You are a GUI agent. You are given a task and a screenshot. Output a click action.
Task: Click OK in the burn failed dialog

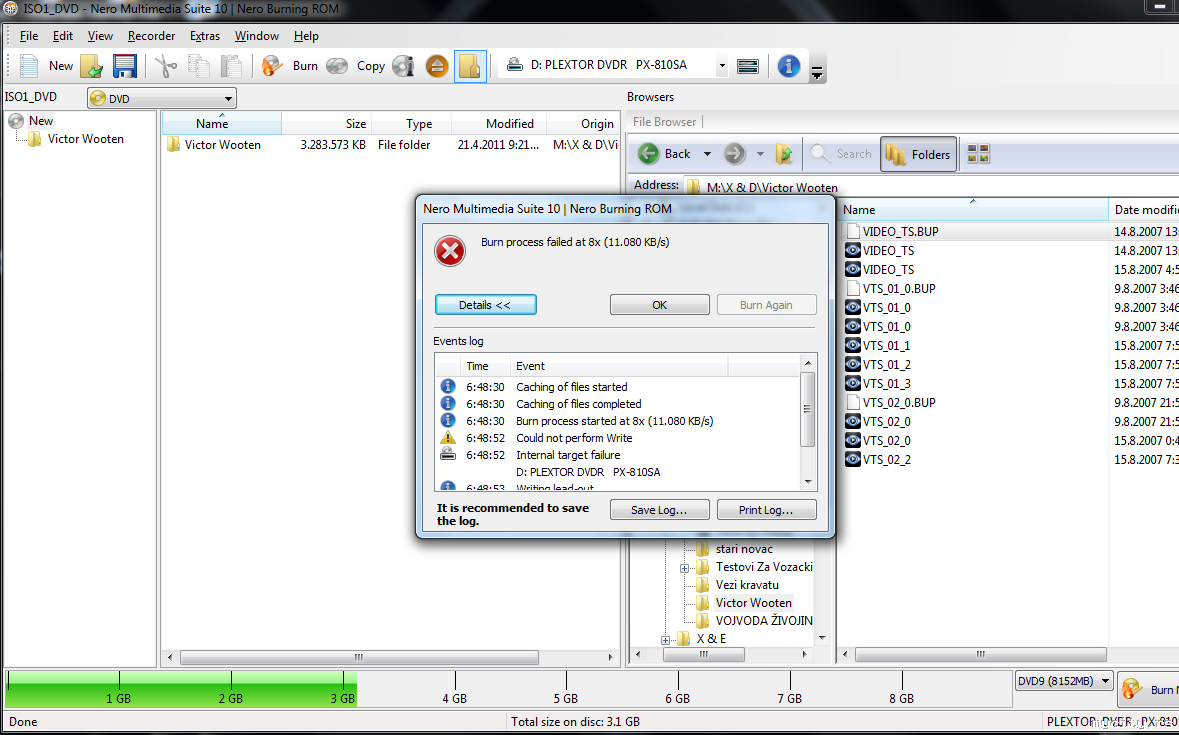659,304
